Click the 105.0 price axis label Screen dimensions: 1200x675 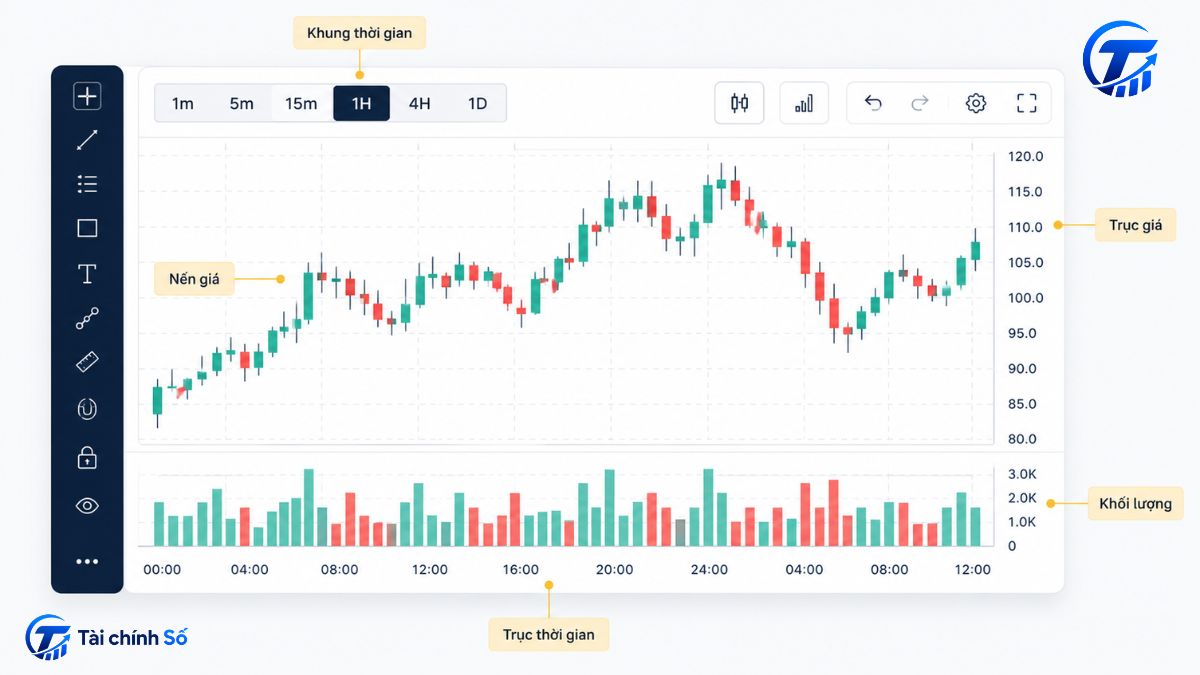[1025, 263]
